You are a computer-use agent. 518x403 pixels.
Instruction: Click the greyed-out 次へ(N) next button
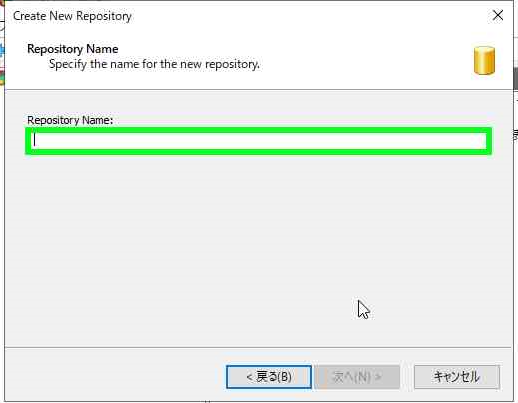point(357,377)
